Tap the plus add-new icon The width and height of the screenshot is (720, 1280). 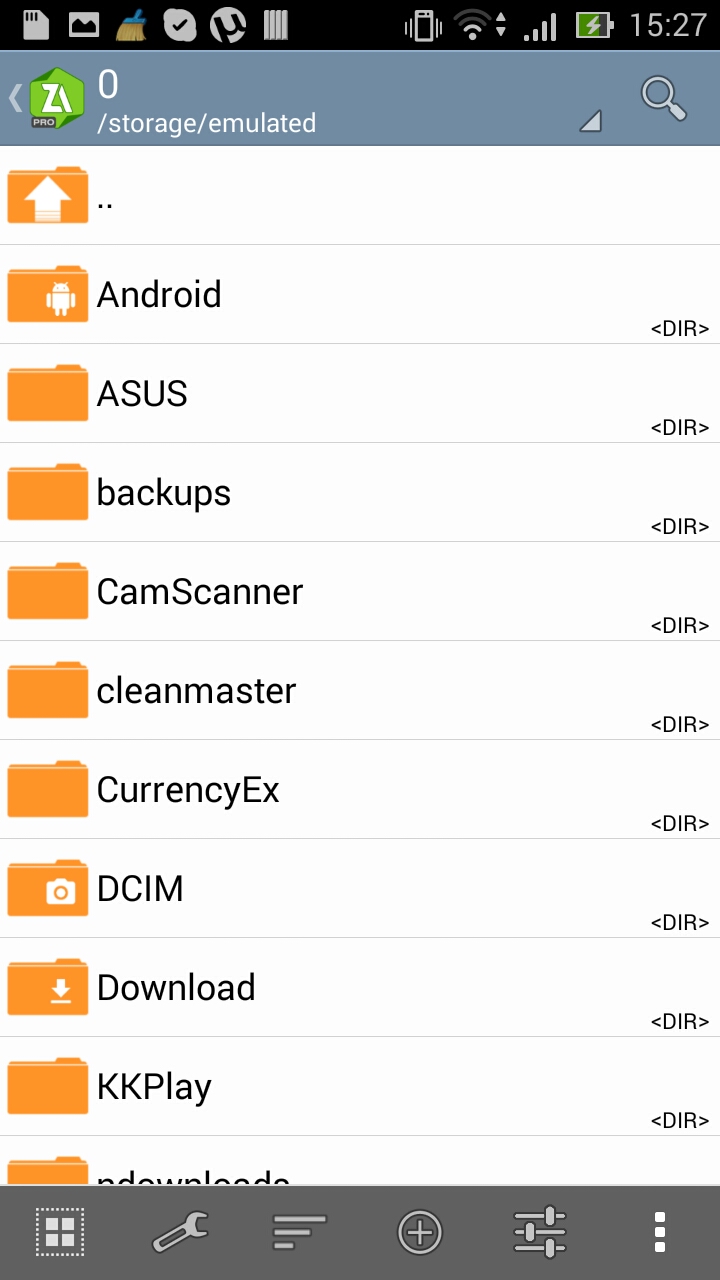tap(420, 1232)
